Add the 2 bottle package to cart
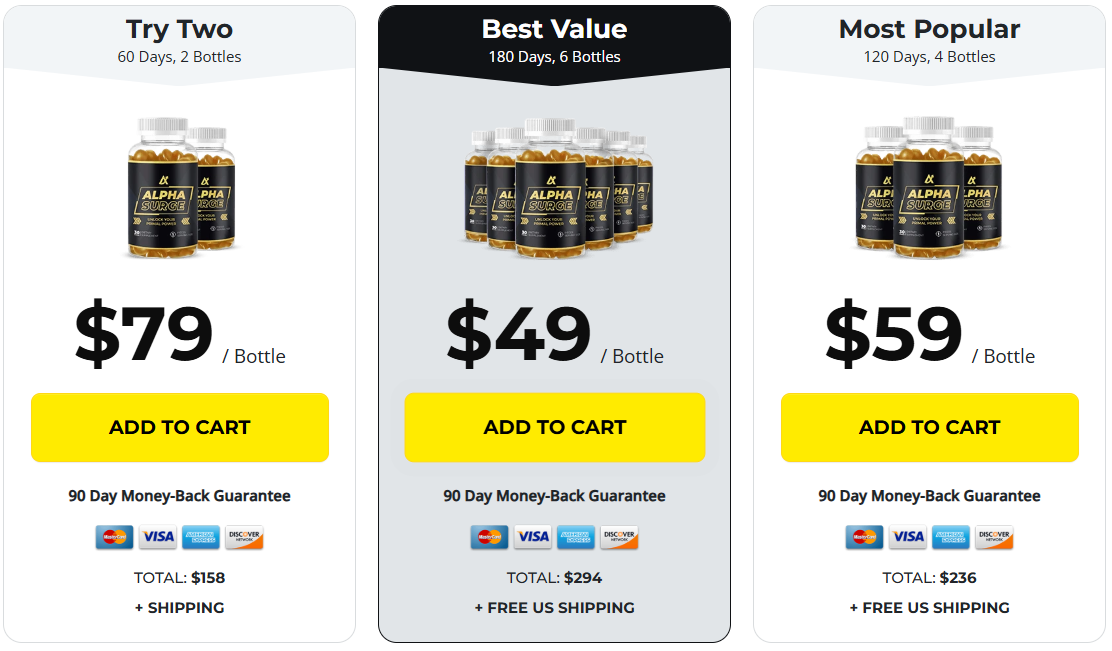 coord(180,428)
